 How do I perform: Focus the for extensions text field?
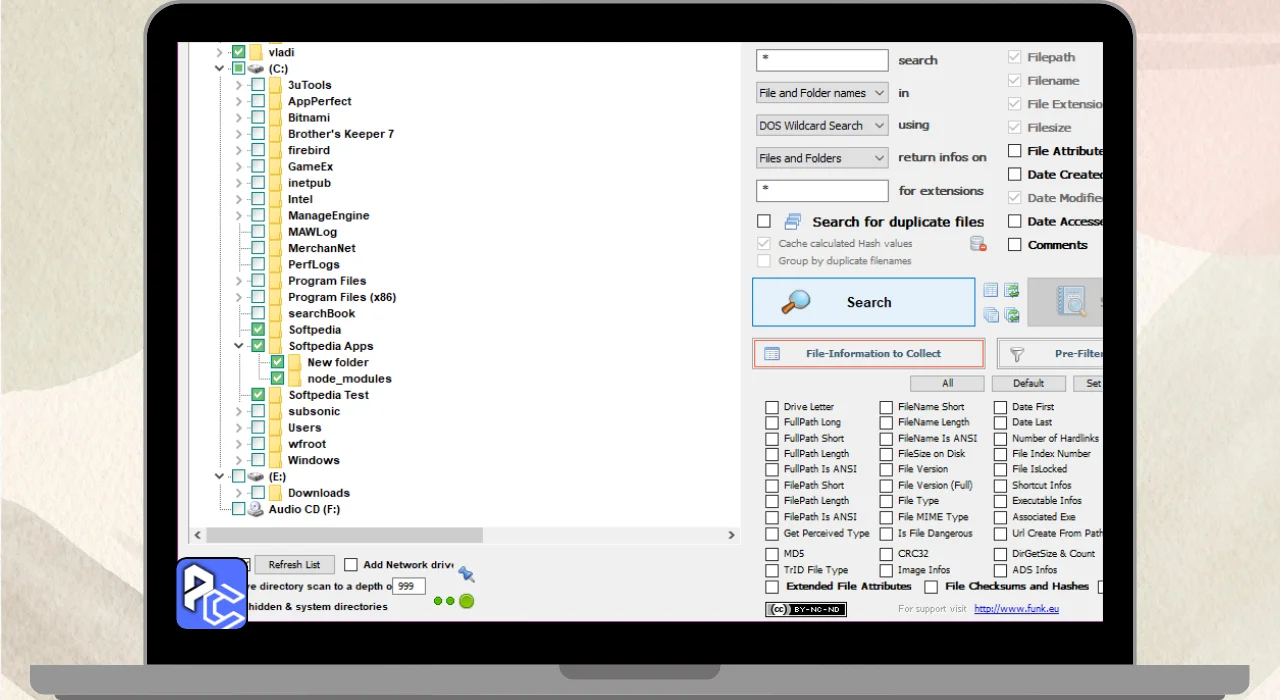822,190
